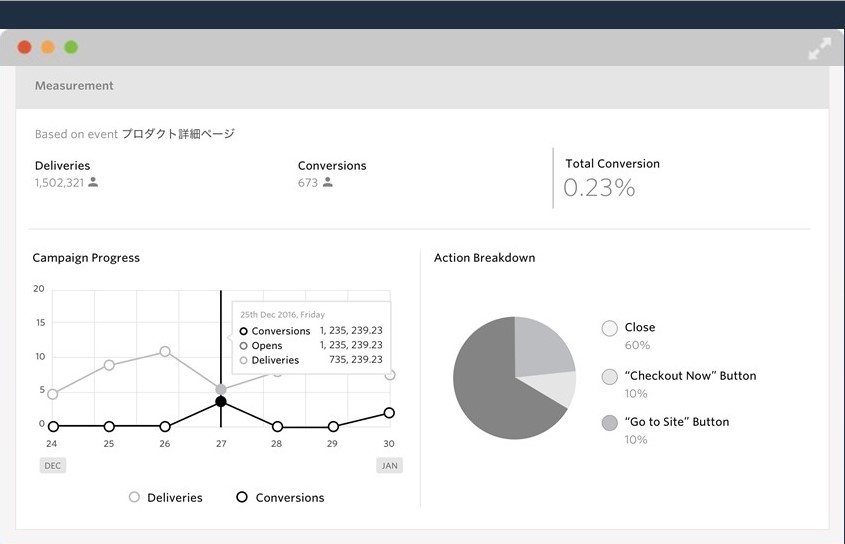Click the person icon beside Deliveries count
845x544 pixels.
pos(93,183)
